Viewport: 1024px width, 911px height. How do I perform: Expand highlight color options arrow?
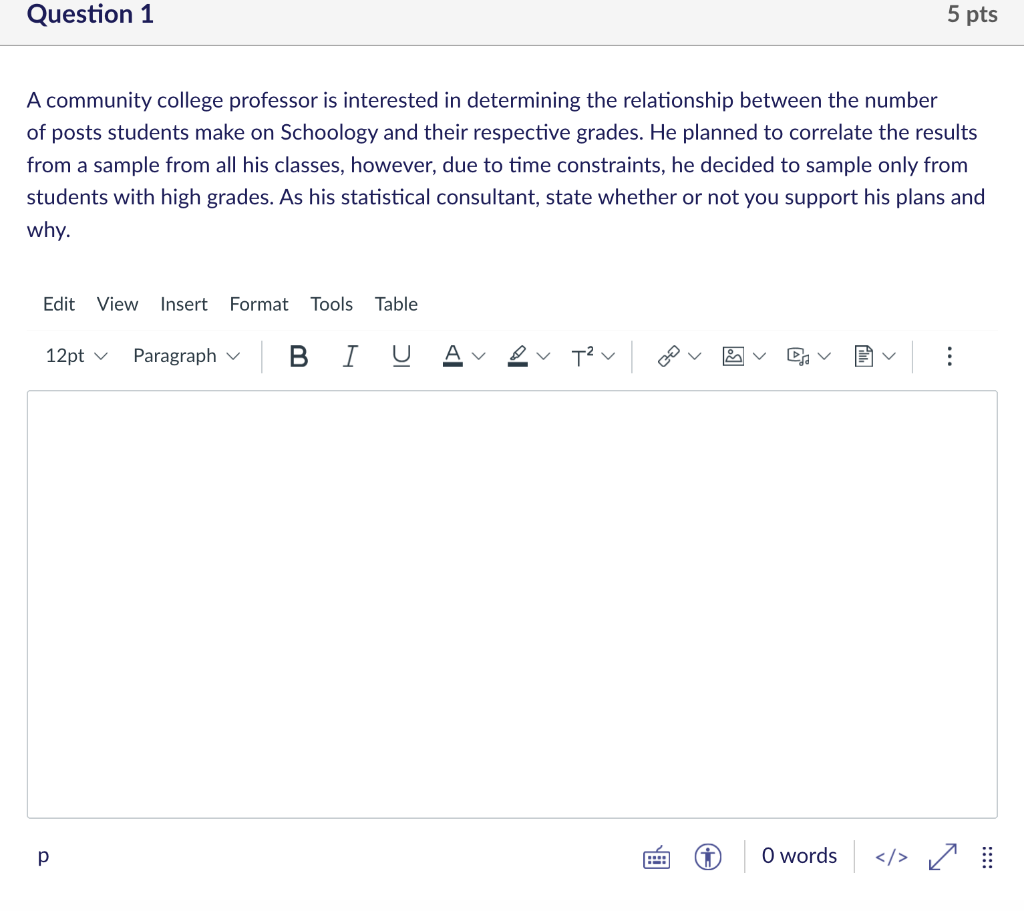pyautogui.click(x=543, y=357)
